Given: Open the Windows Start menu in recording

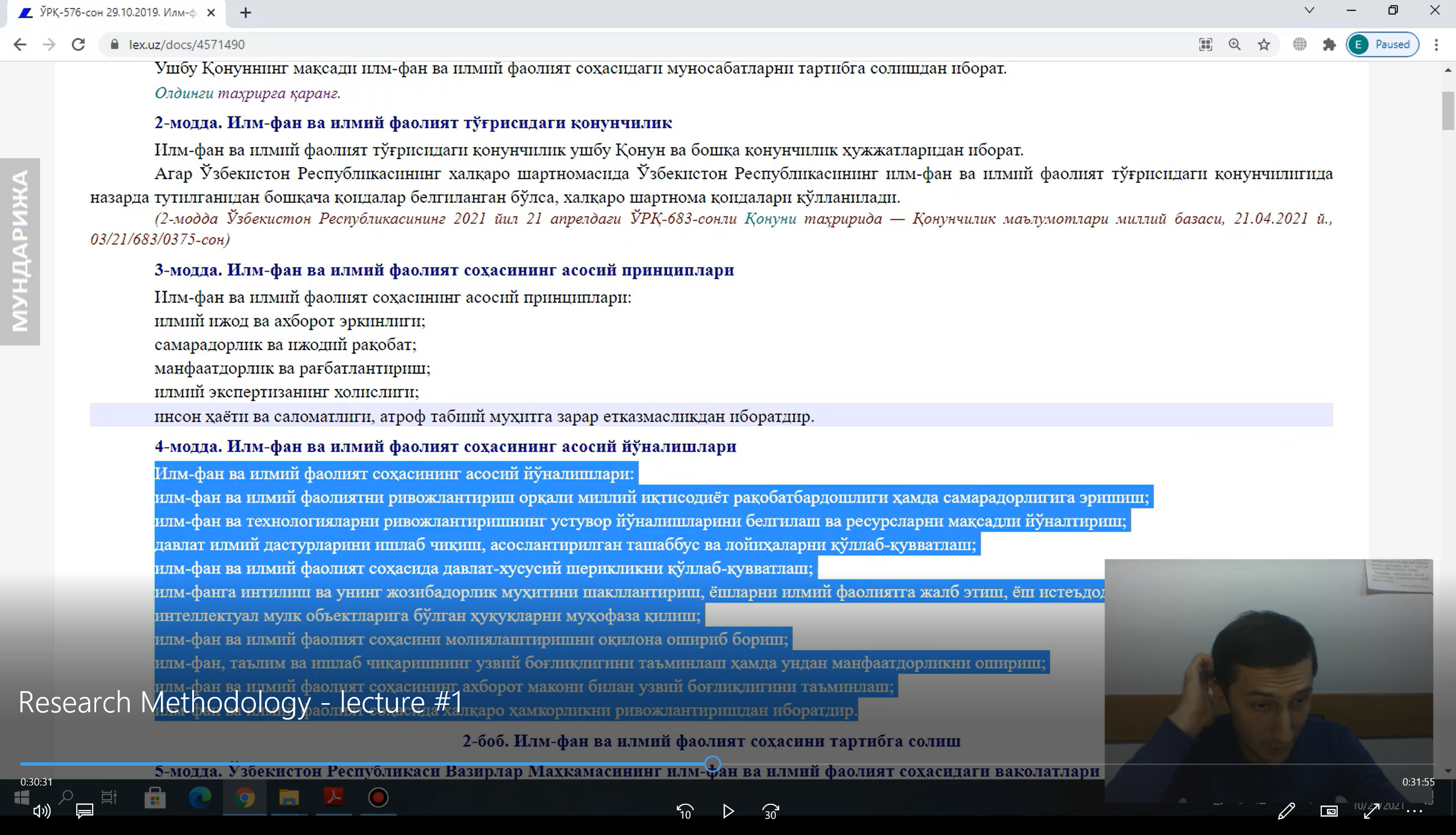Looking at the screenshot, I should click(x=21, y=797).
